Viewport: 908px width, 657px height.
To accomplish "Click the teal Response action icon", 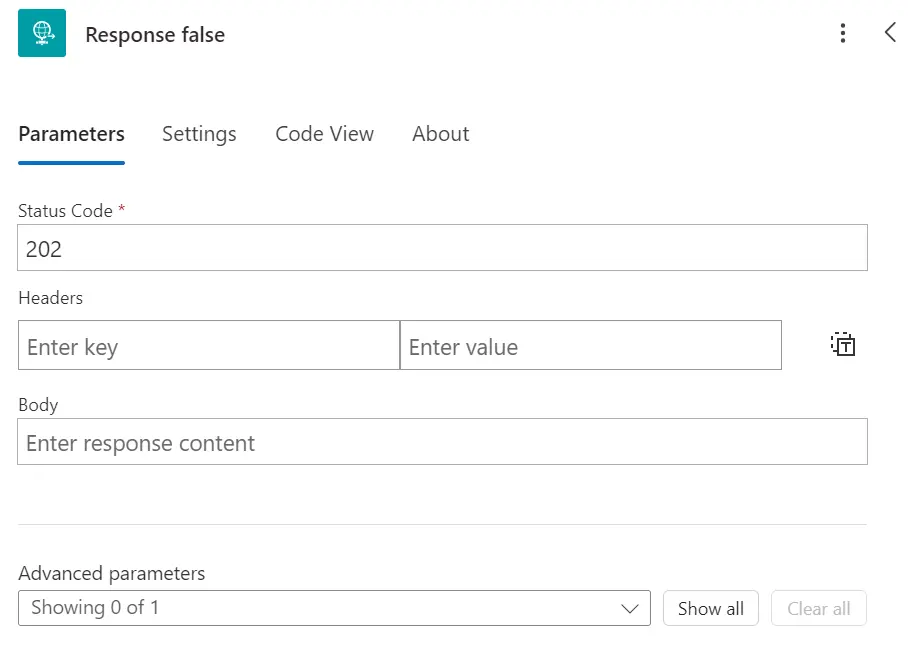I will click(x=42, y=33).
